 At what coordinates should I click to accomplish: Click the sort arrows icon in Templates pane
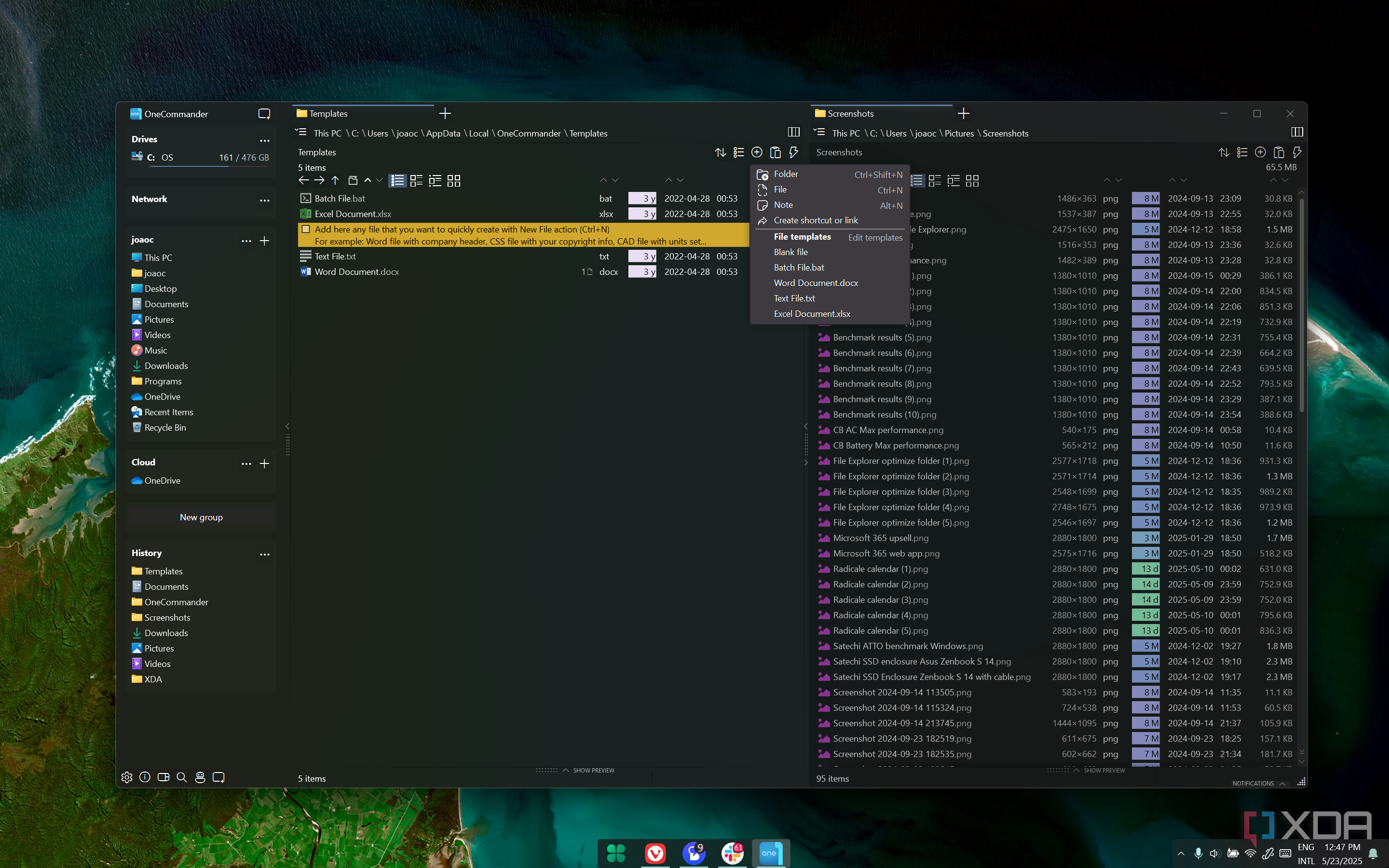(x=721, y=152)
